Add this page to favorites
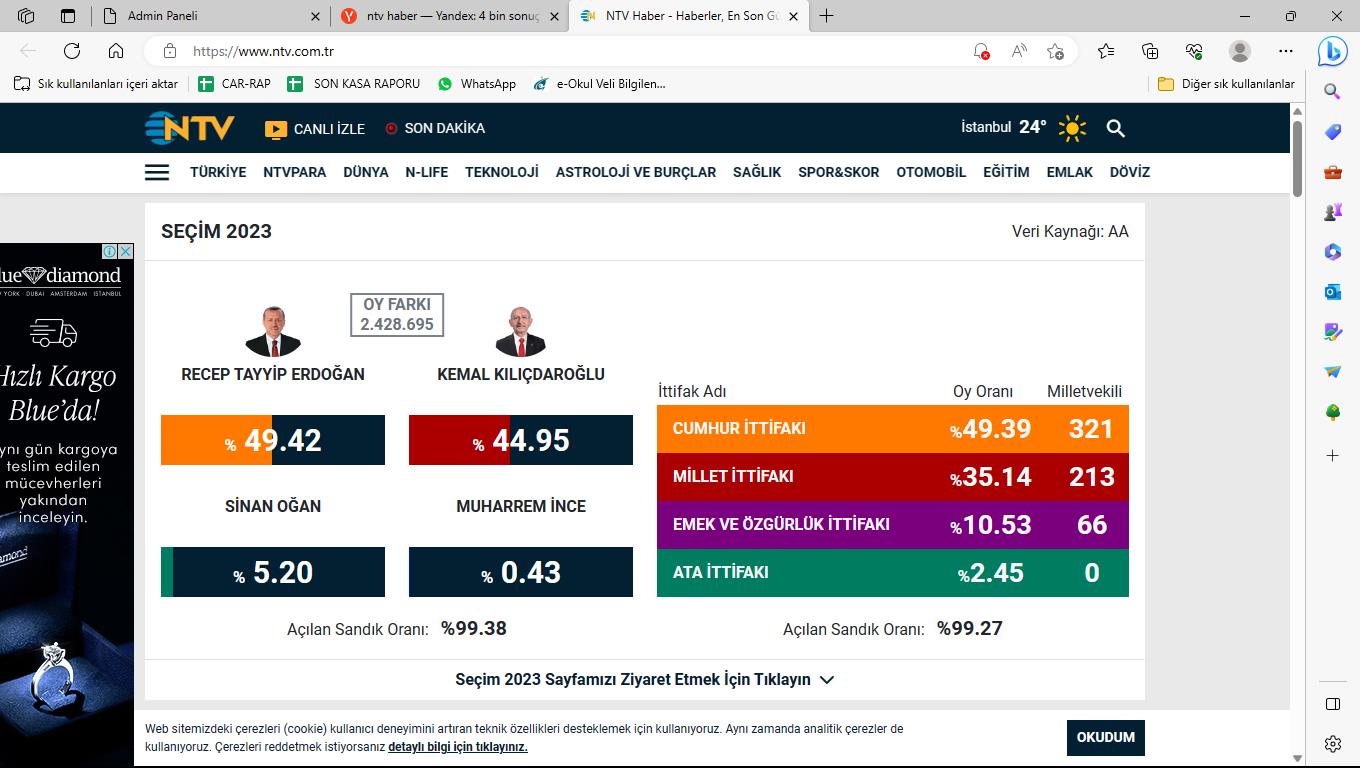 point(1055,51)
